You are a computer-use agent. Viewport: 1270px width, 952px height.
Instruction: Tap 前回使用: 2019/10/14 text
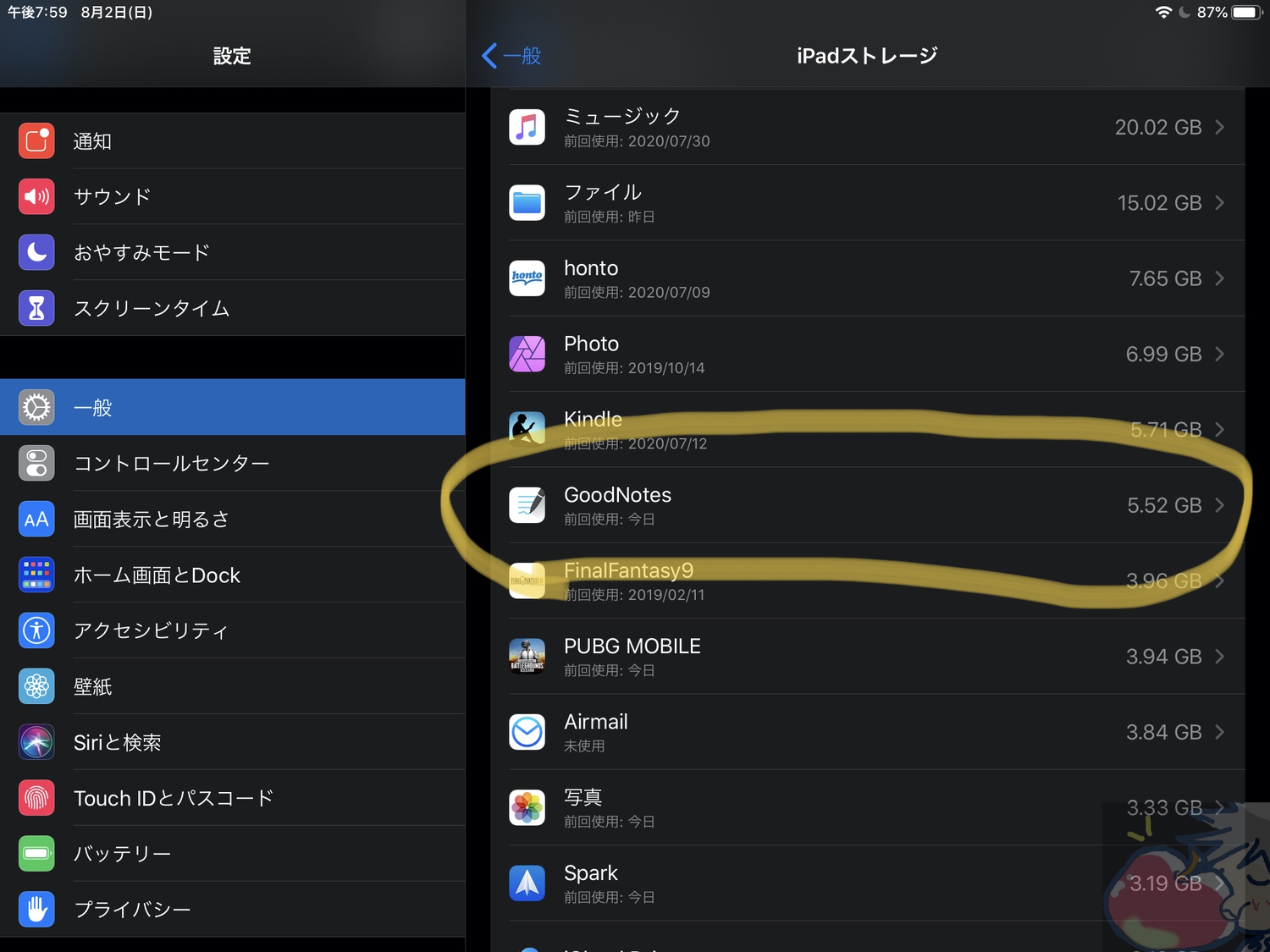click(634, 368)
